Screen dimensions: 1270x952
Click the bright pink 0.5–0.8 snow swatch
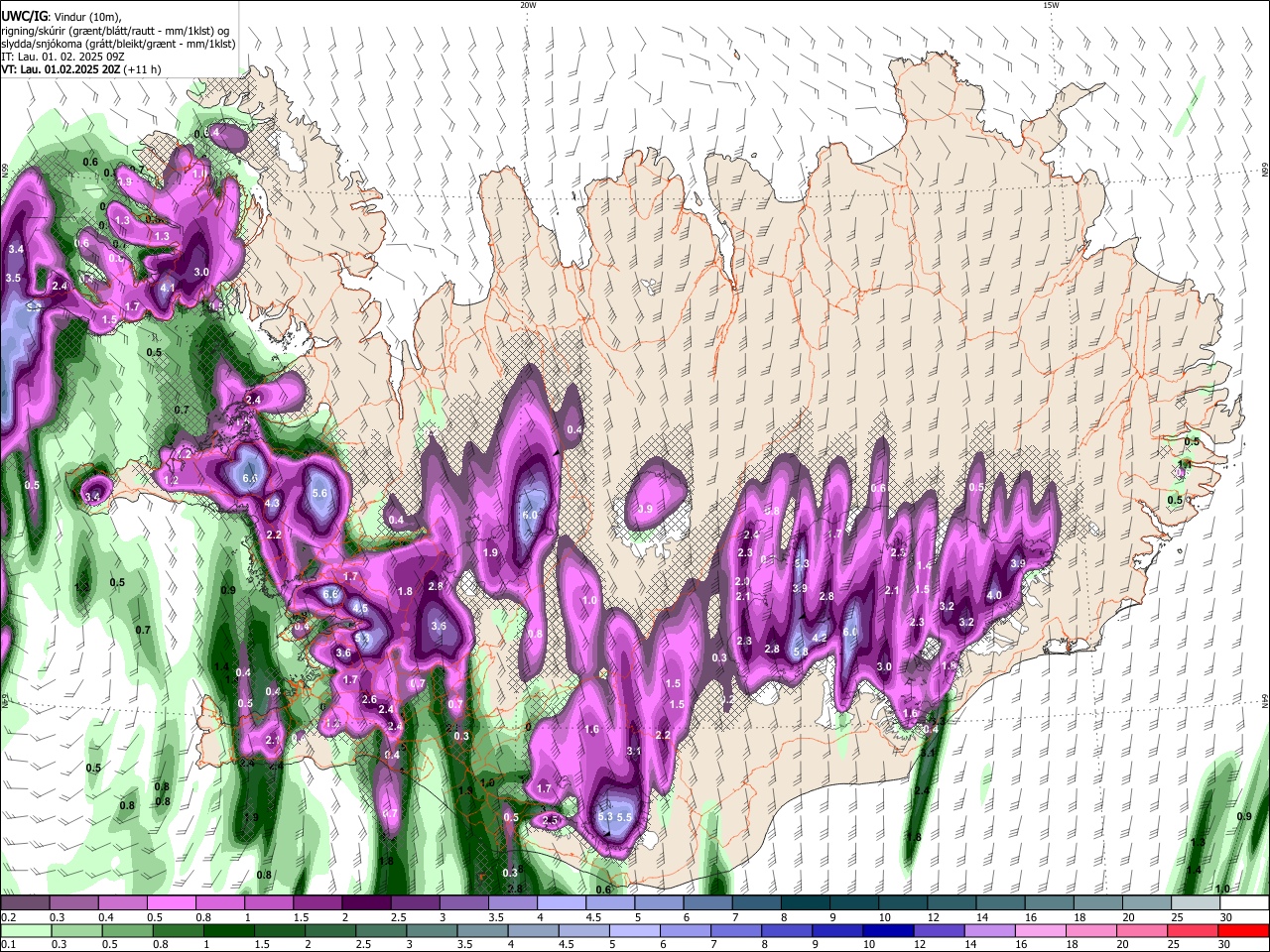[171, 903]
